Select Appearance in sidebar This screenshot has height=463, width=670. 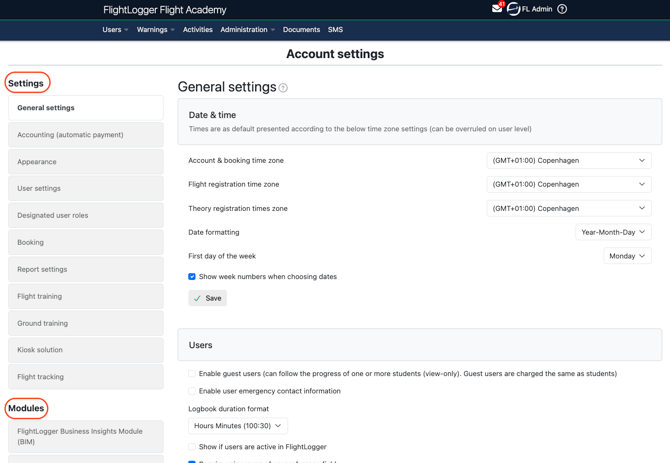coord(86,162)
